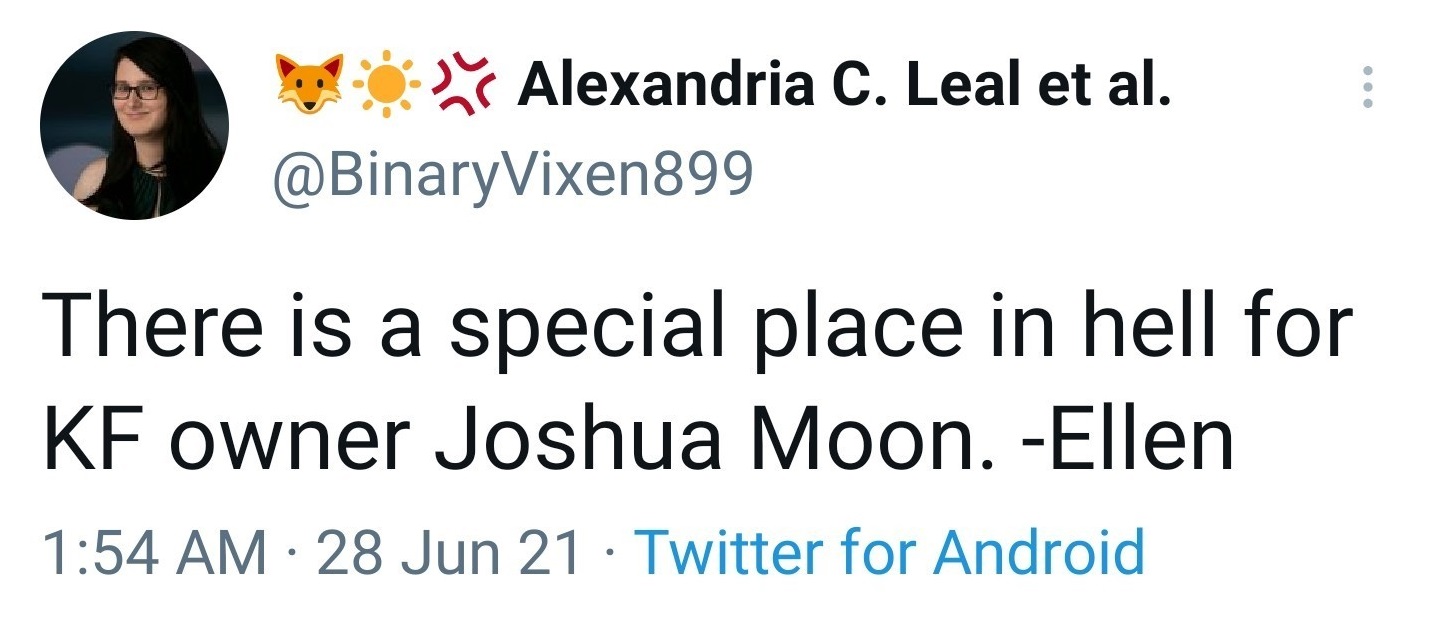Open Alexandria's profile picture
This screenshot has width=1438, height=630.
(135, 126)
